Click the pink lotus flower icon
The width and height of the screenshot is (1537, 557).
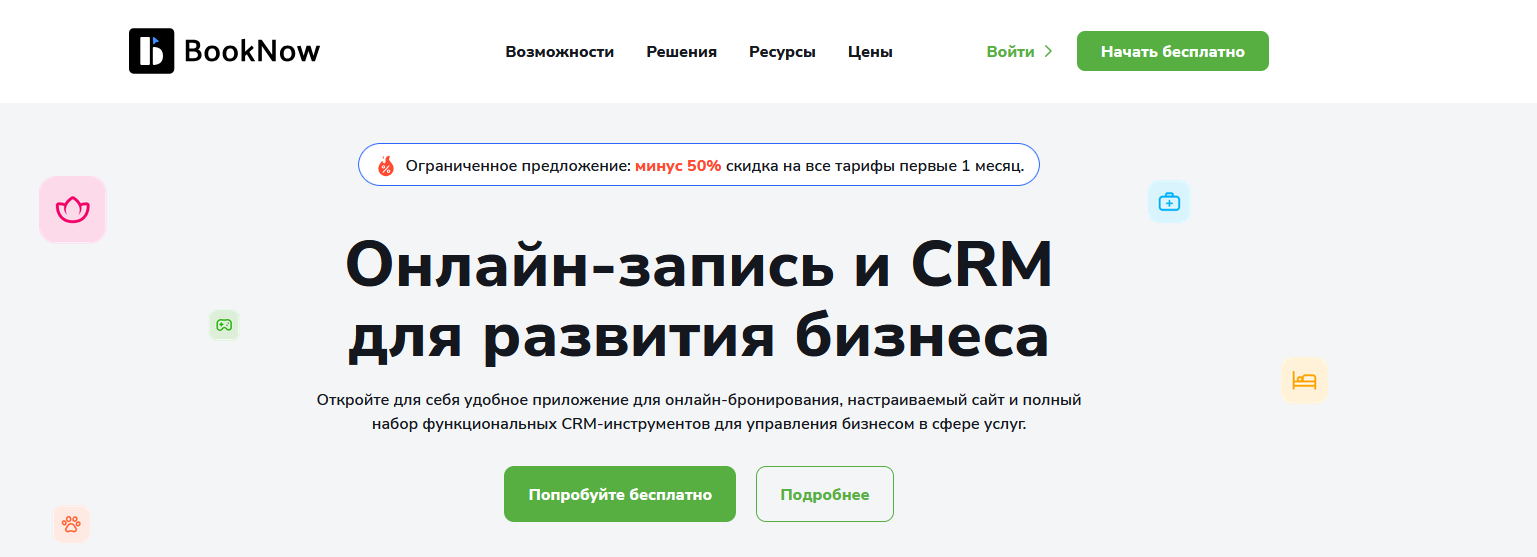pos(73,210)
